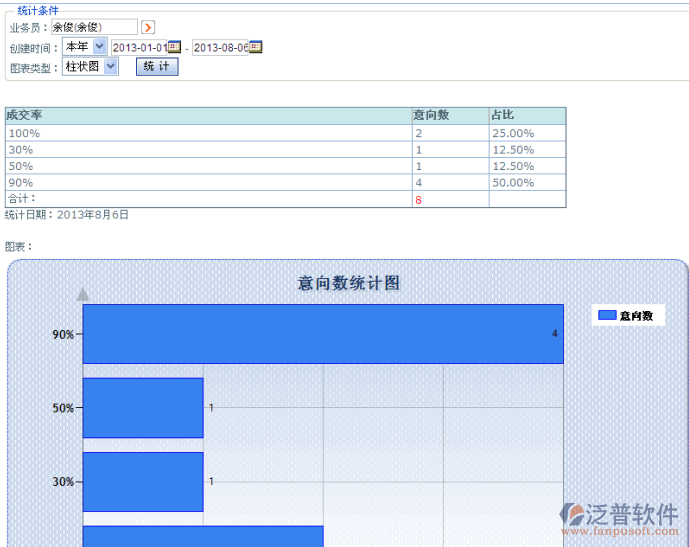The height and width of the screenshot is (547, 689).
Task: Click the count 4 in 90% row
Action: point(418,182)
